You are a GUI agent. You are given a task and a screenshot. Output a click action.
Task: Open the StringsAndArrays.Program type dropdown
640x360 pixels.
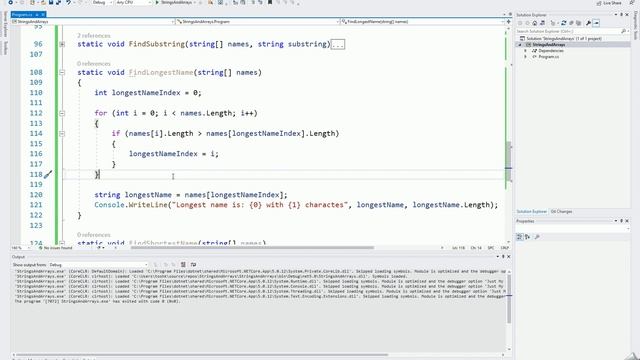pyautogui.click(x=258, y=21)
